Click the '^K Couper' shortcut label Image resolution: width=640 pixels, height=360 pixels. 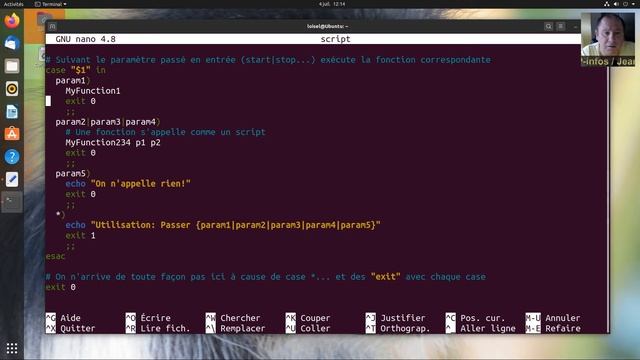pyautogui.click(x=308, y=318)
